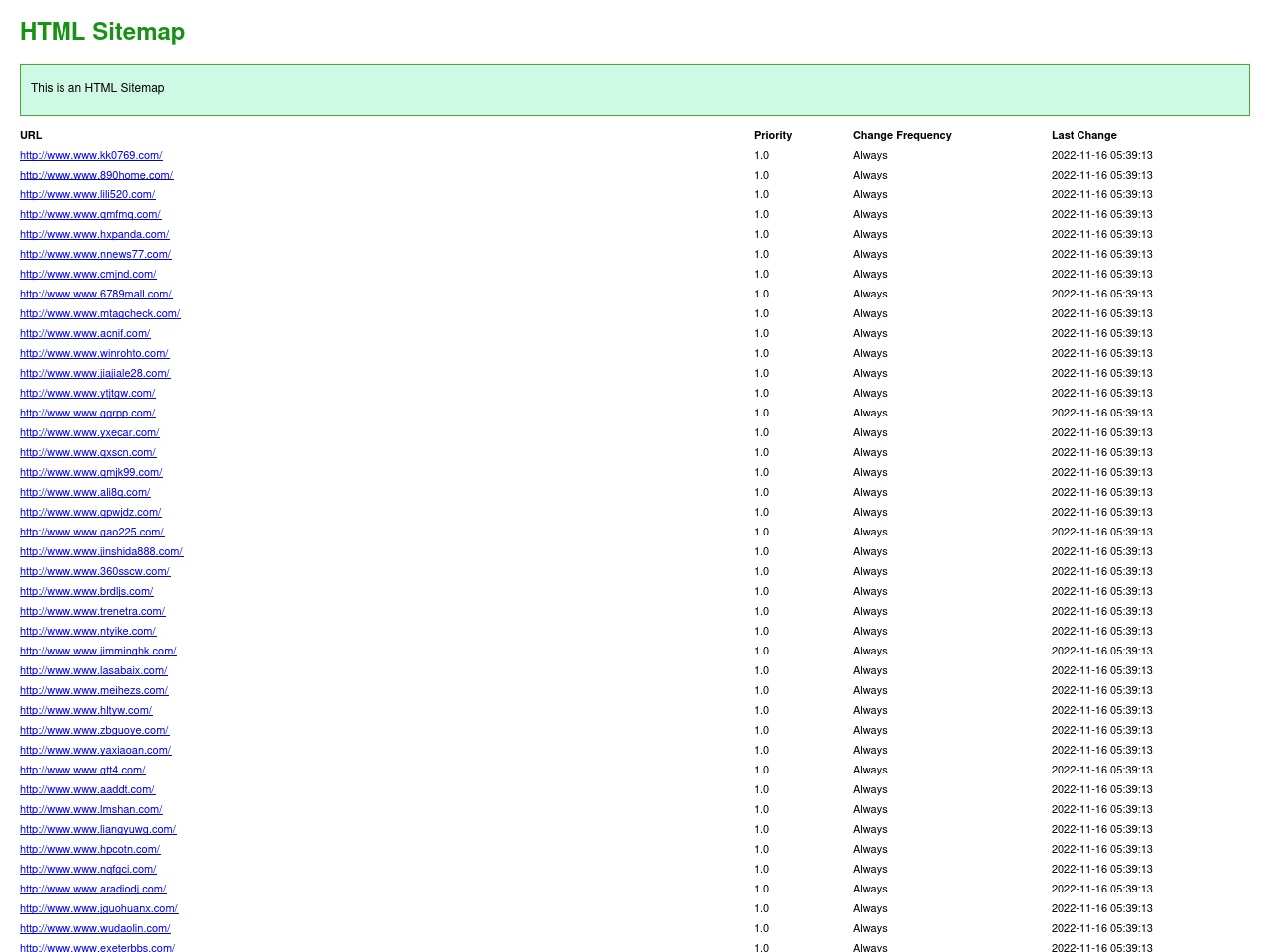The height and width of the screenshot is (952, 1270).
Task: Open the jimminghk.com link
Action: point(98,651)
